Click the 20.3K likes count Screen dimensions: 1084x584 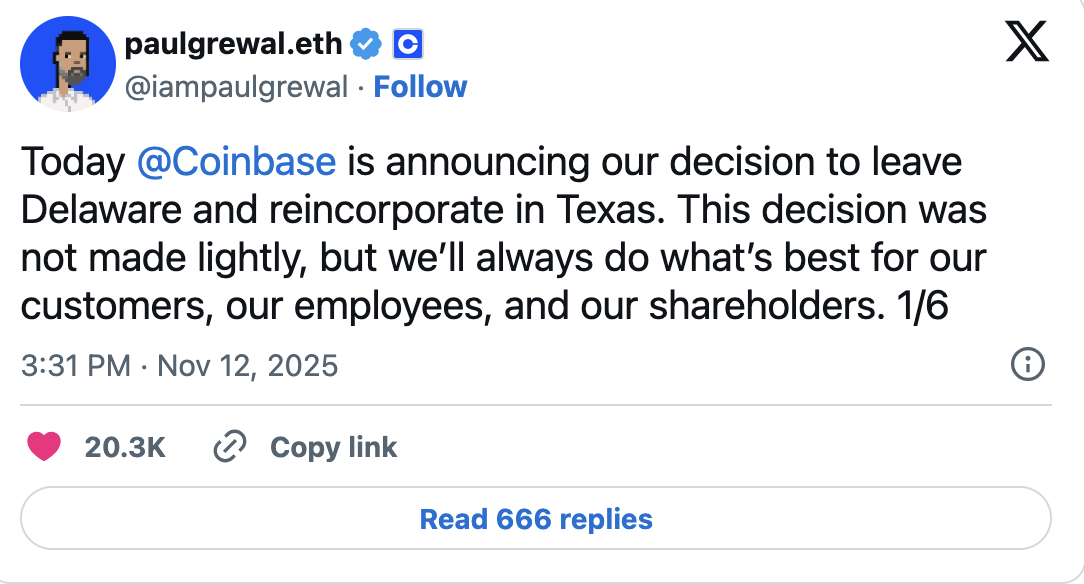pyautogui.click(x=125, y=447)
